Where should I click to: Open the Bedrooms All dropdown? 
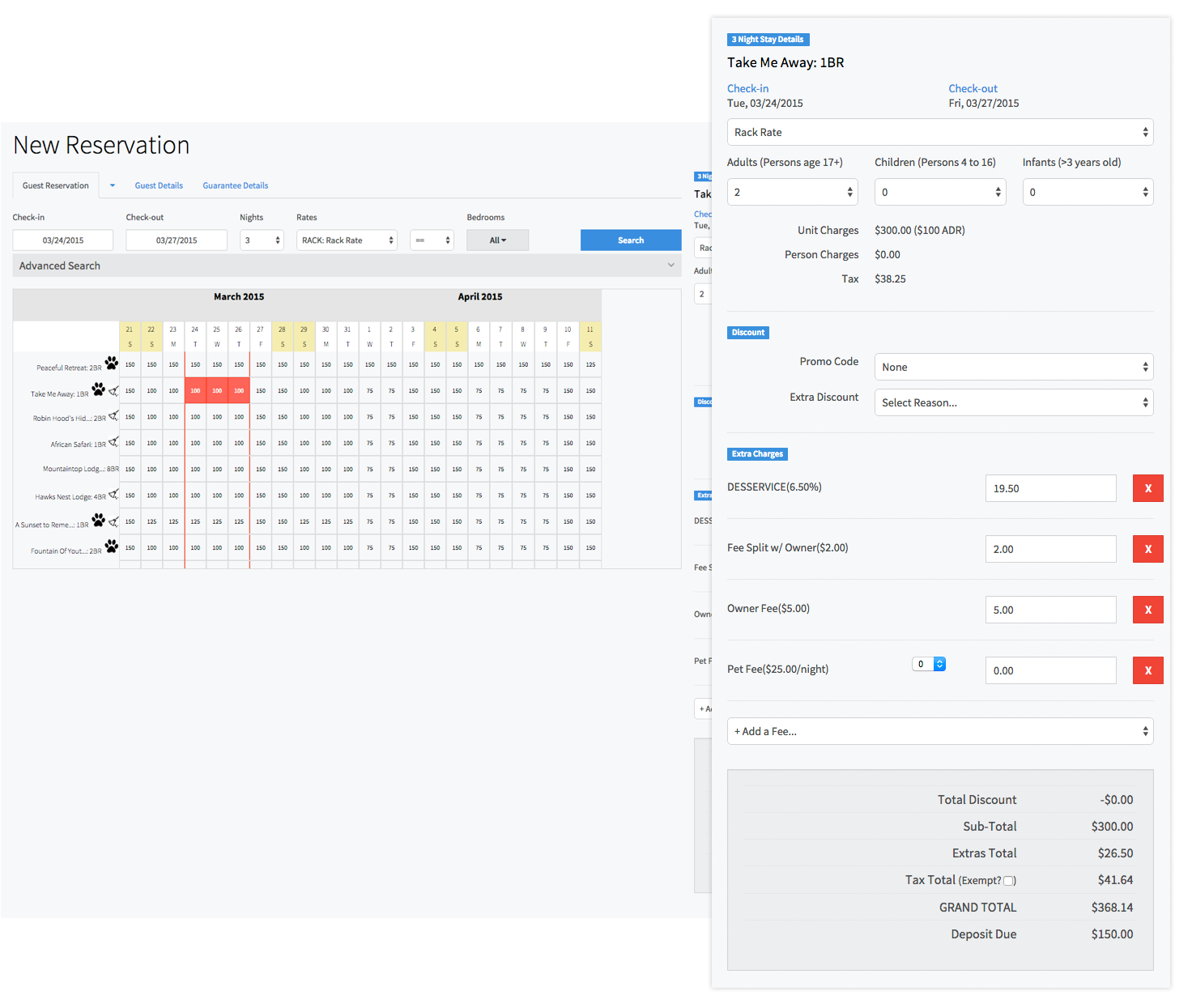coord(497,240)
